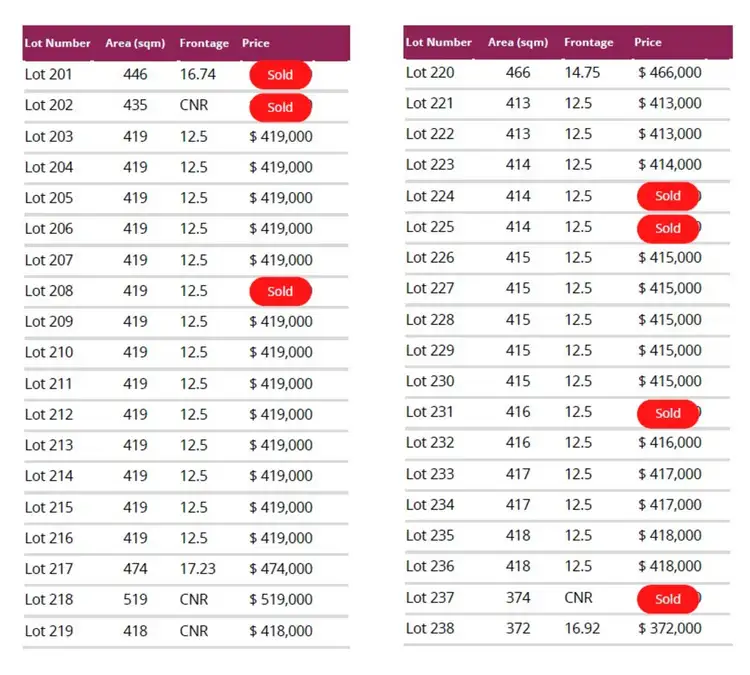Click the Sold badge for Lot 201
The image size is (750, 675).
point(280,75)
